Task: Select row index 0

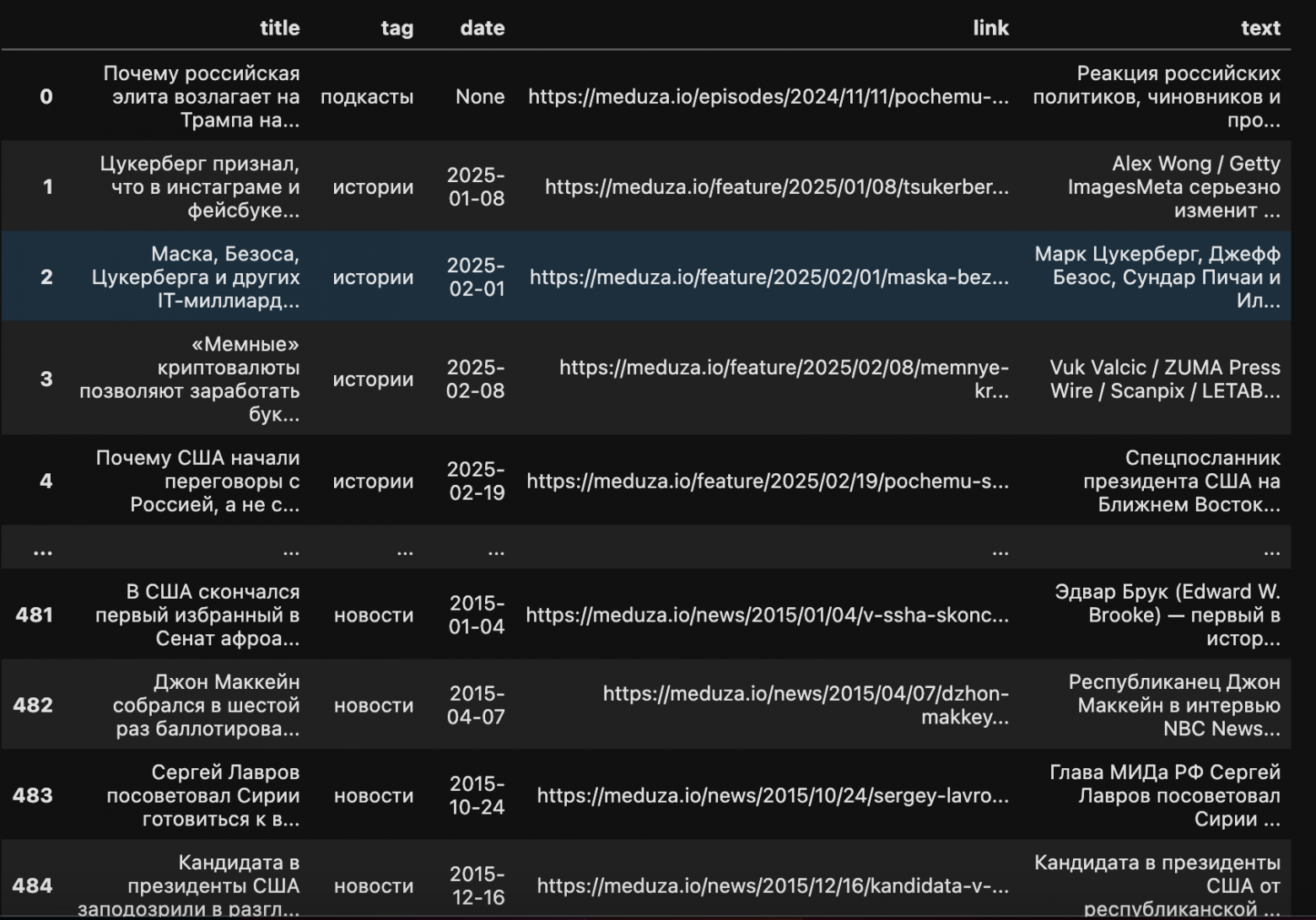Action: pos(46,96)
